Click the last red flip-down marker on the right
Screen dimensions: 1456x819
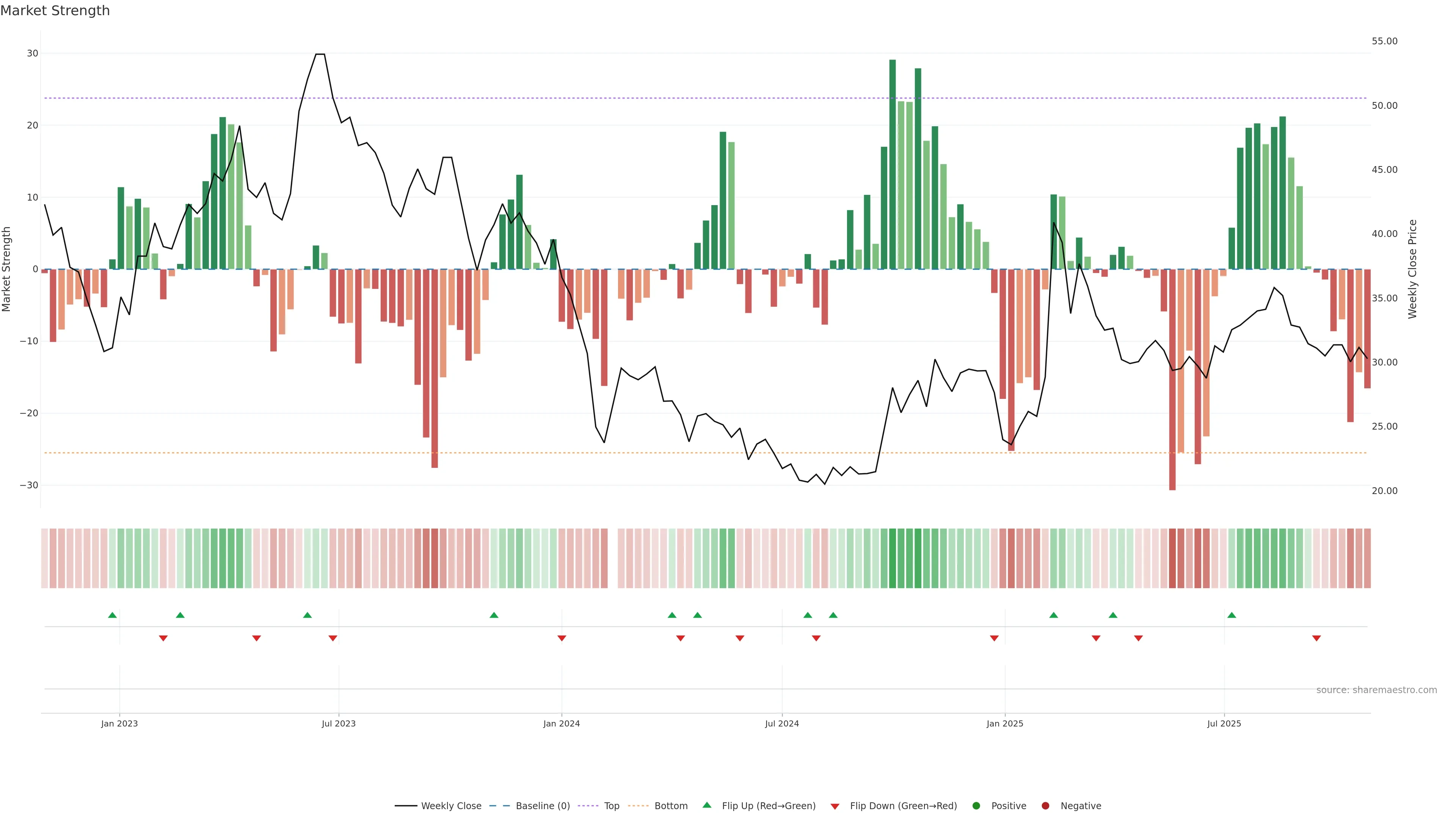pyautogui.click(x=1316, y=638)
